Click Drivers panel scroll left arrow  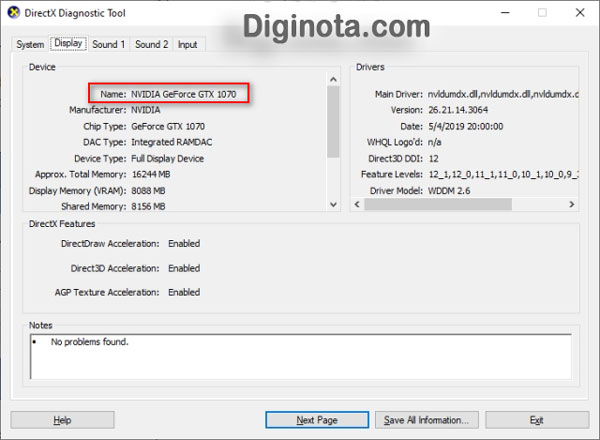(x=357, y=204)
